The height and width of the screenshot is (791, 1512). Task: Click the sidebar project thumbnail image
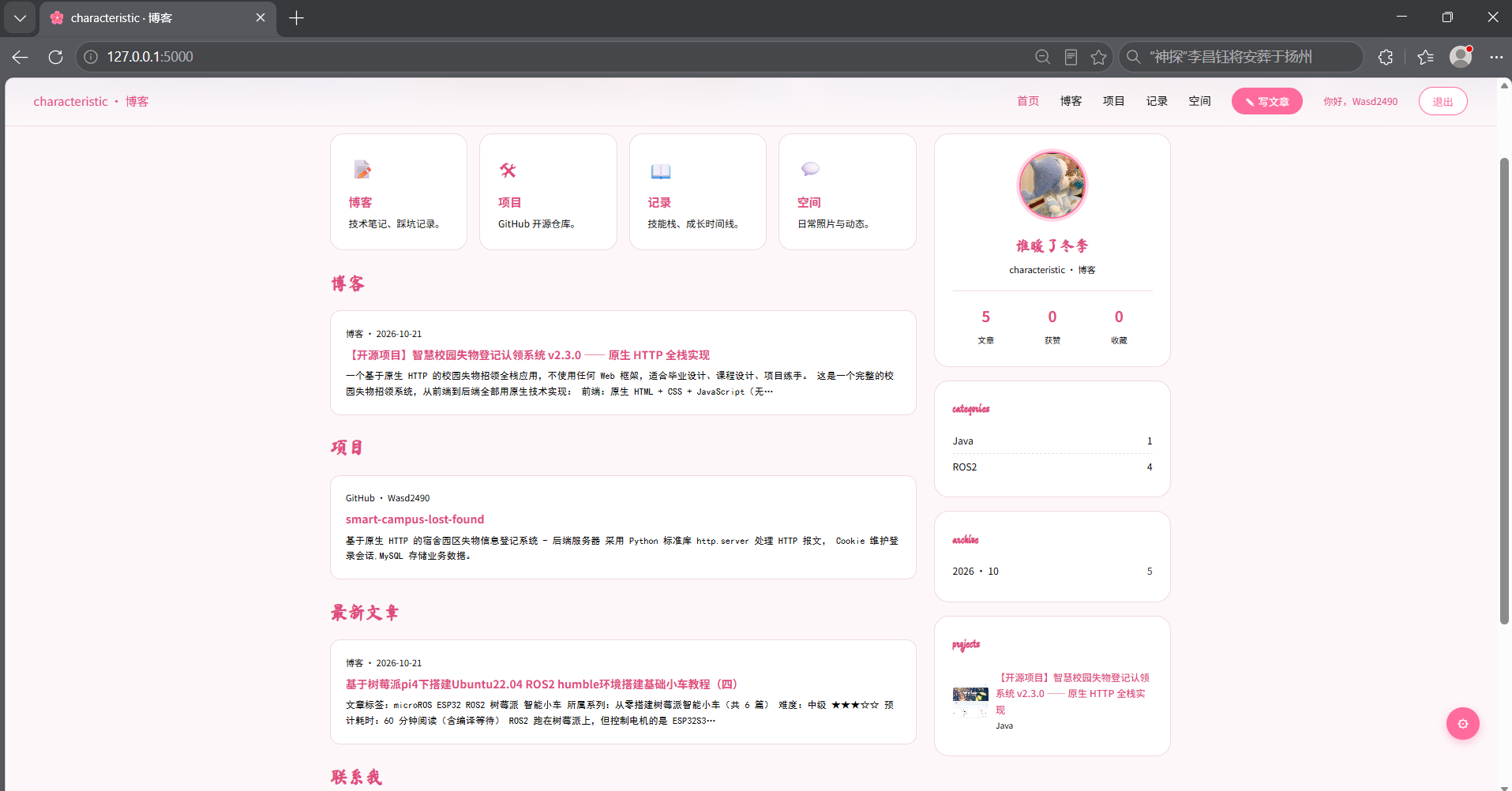970,701
